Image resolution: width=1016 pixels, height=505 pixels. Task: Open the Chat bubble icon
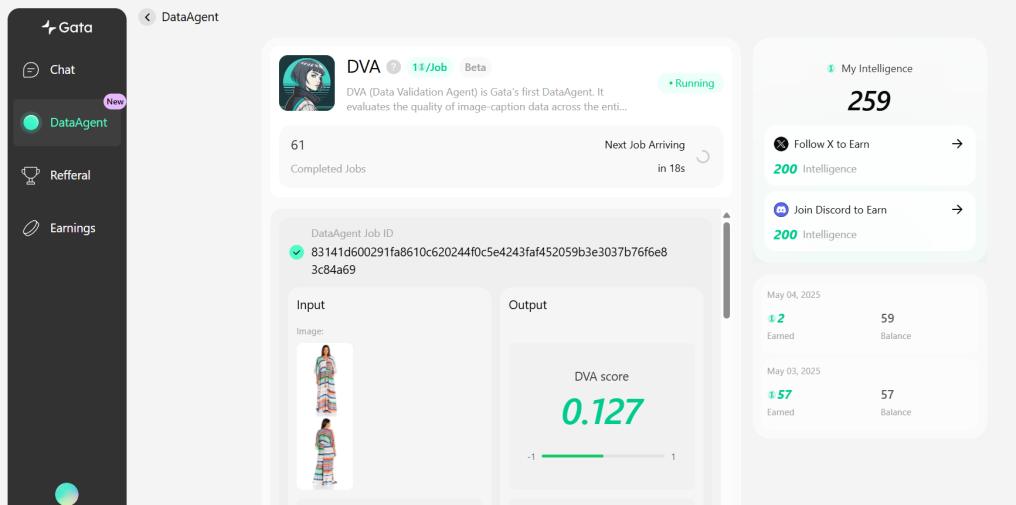coord(30,69)
